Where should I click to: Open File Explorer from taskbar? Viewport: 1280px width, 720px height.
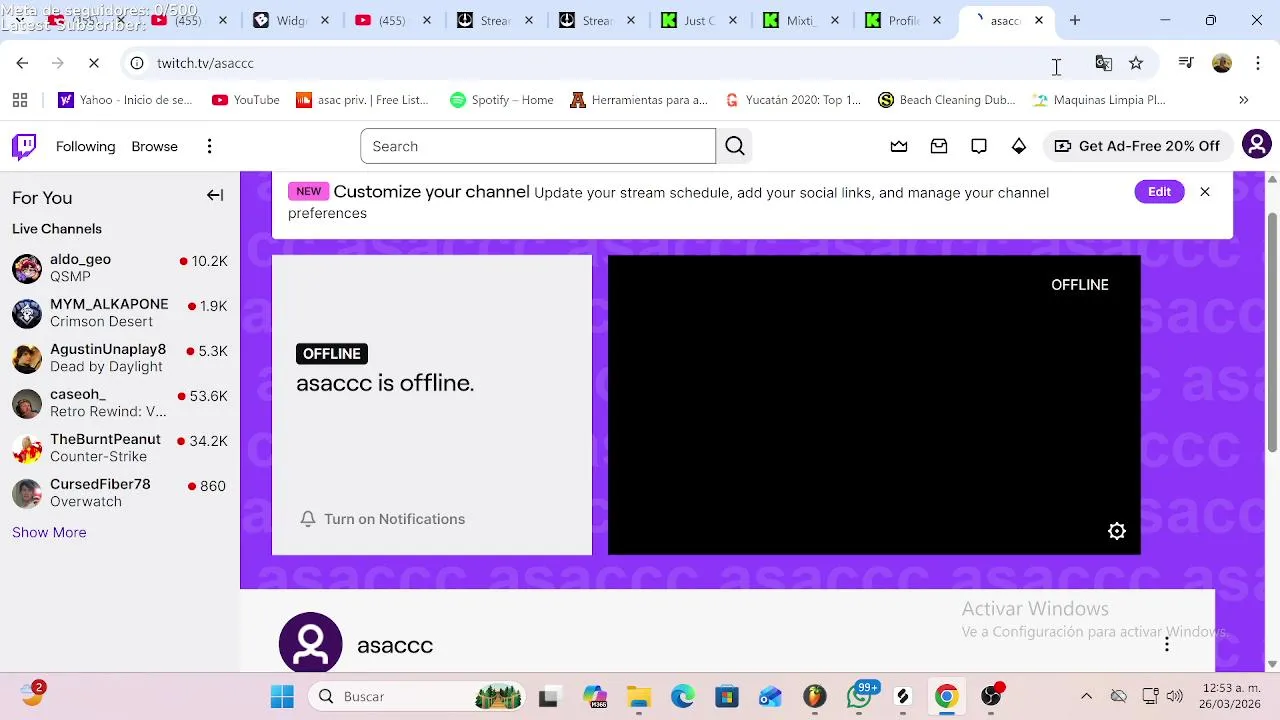click(x=639, y=696)
